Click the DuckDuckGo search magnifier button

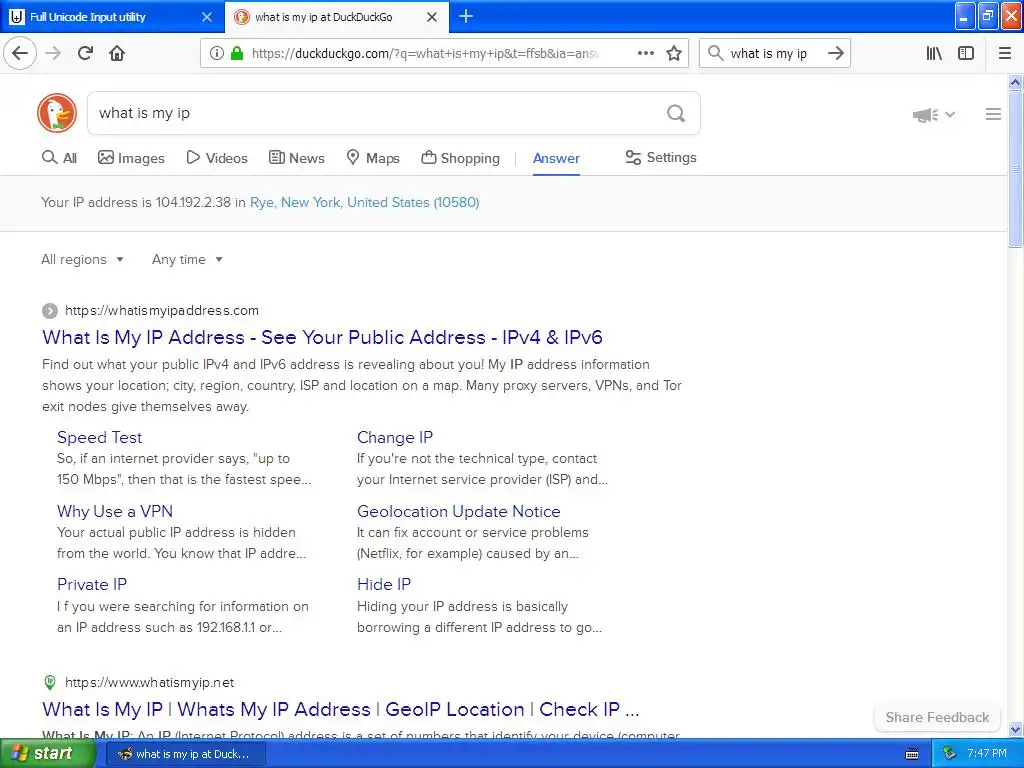point(676,114)
